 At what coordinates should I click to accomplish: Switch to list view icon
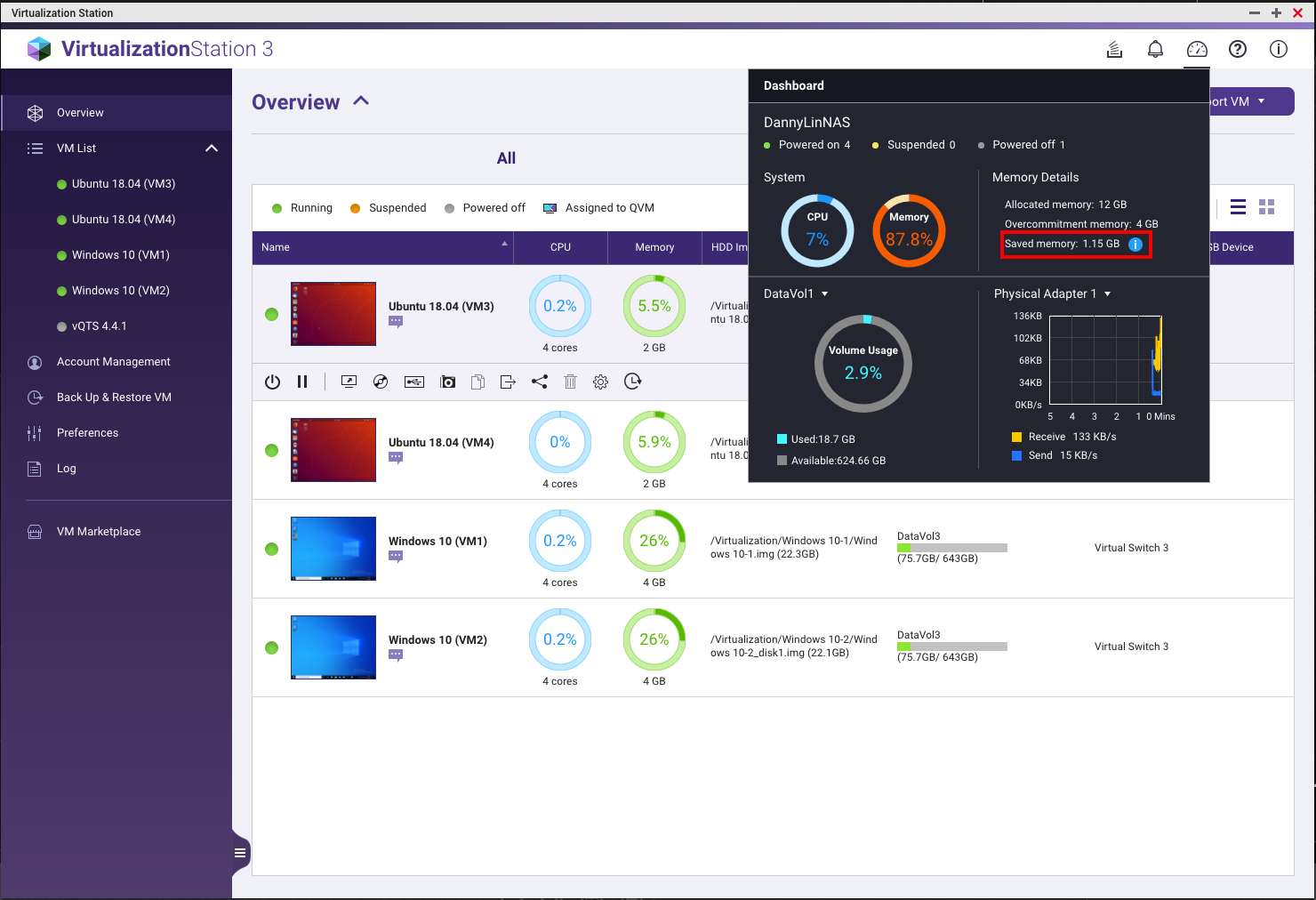pos(1238,207)
